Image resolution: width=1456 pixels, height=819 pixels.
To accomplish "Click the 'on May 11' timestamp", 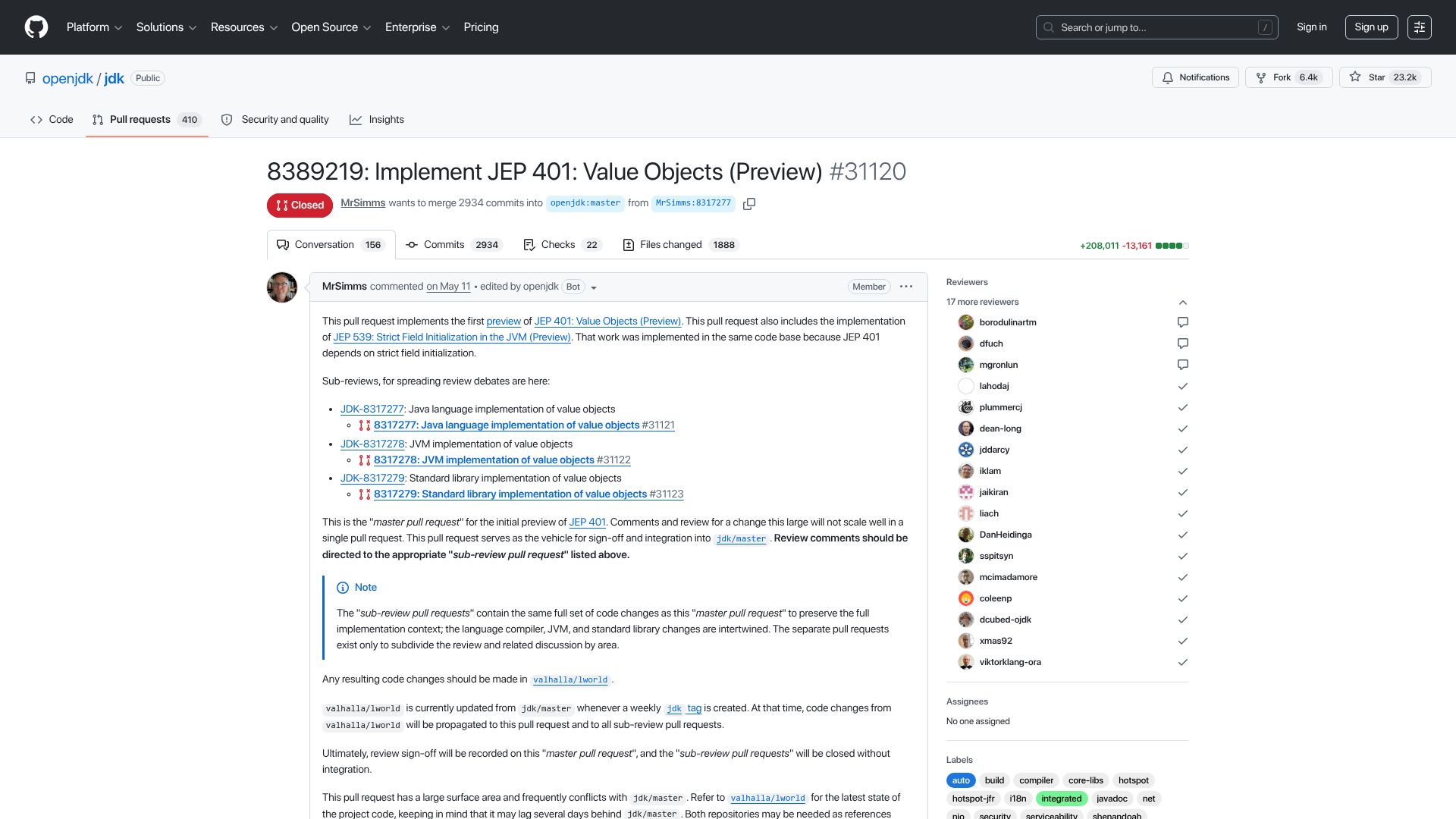I will 448,287.
